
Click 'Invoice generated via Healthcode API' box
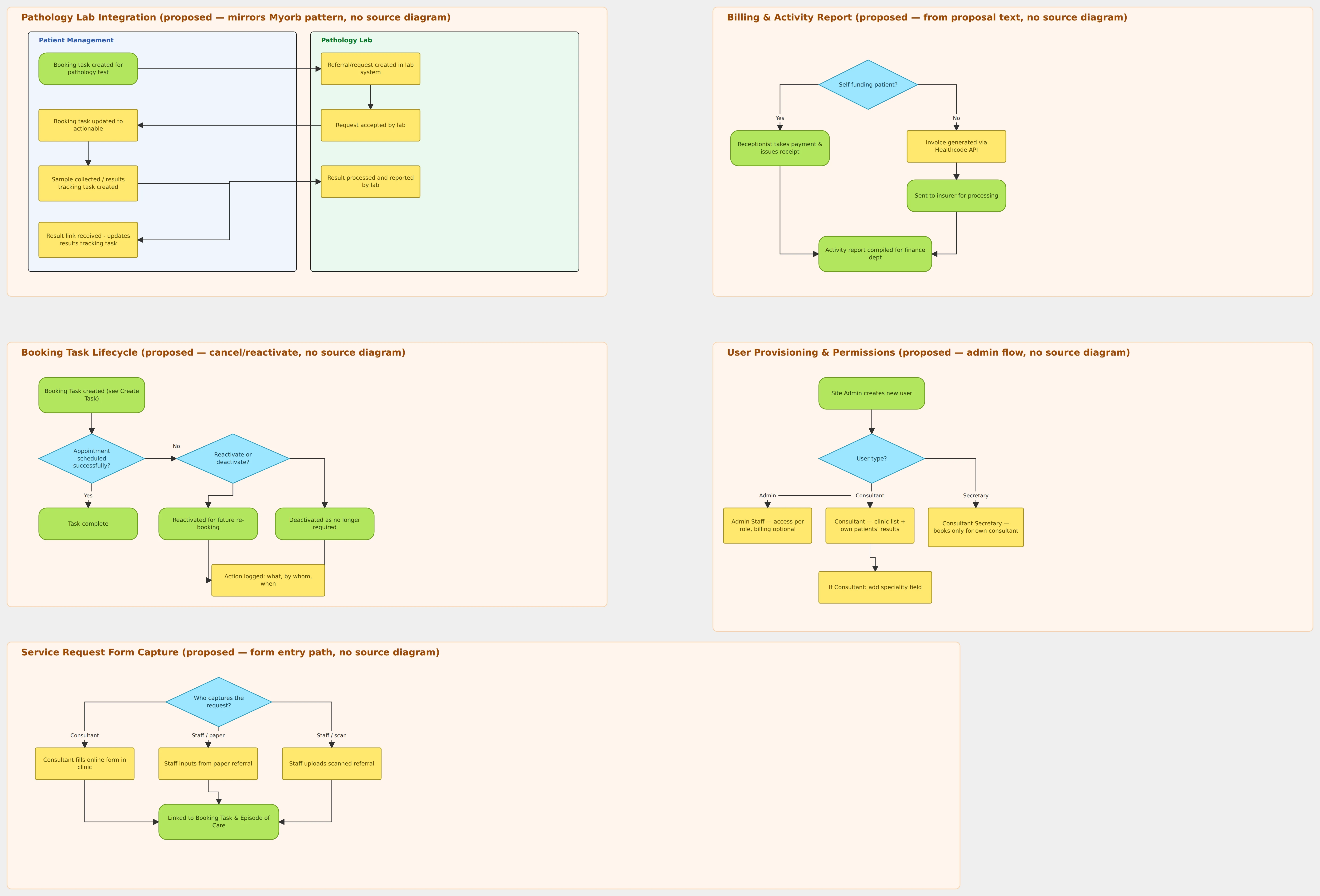tap(956, 147)
